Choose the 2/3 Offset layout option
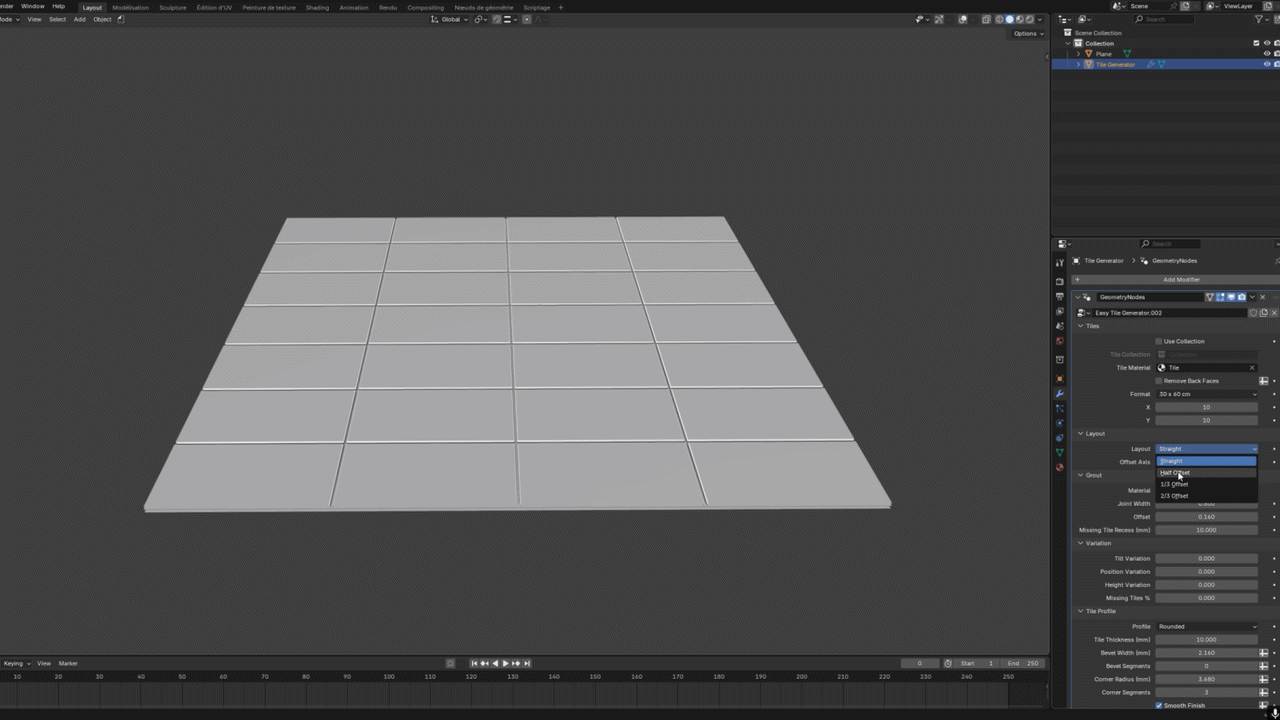The width and height of the screenshot is (1280, 720). tap(1206, 496)
